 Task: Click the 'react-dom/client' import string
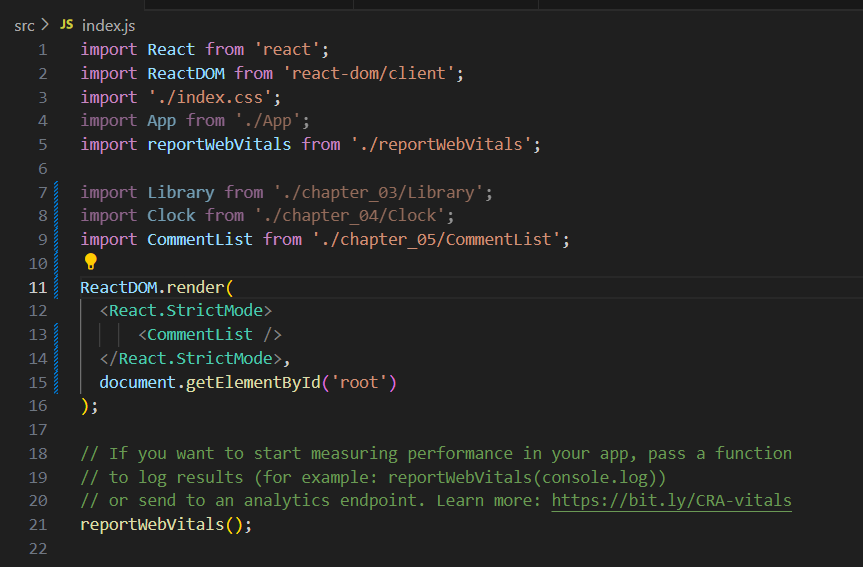tap(369, 73)
